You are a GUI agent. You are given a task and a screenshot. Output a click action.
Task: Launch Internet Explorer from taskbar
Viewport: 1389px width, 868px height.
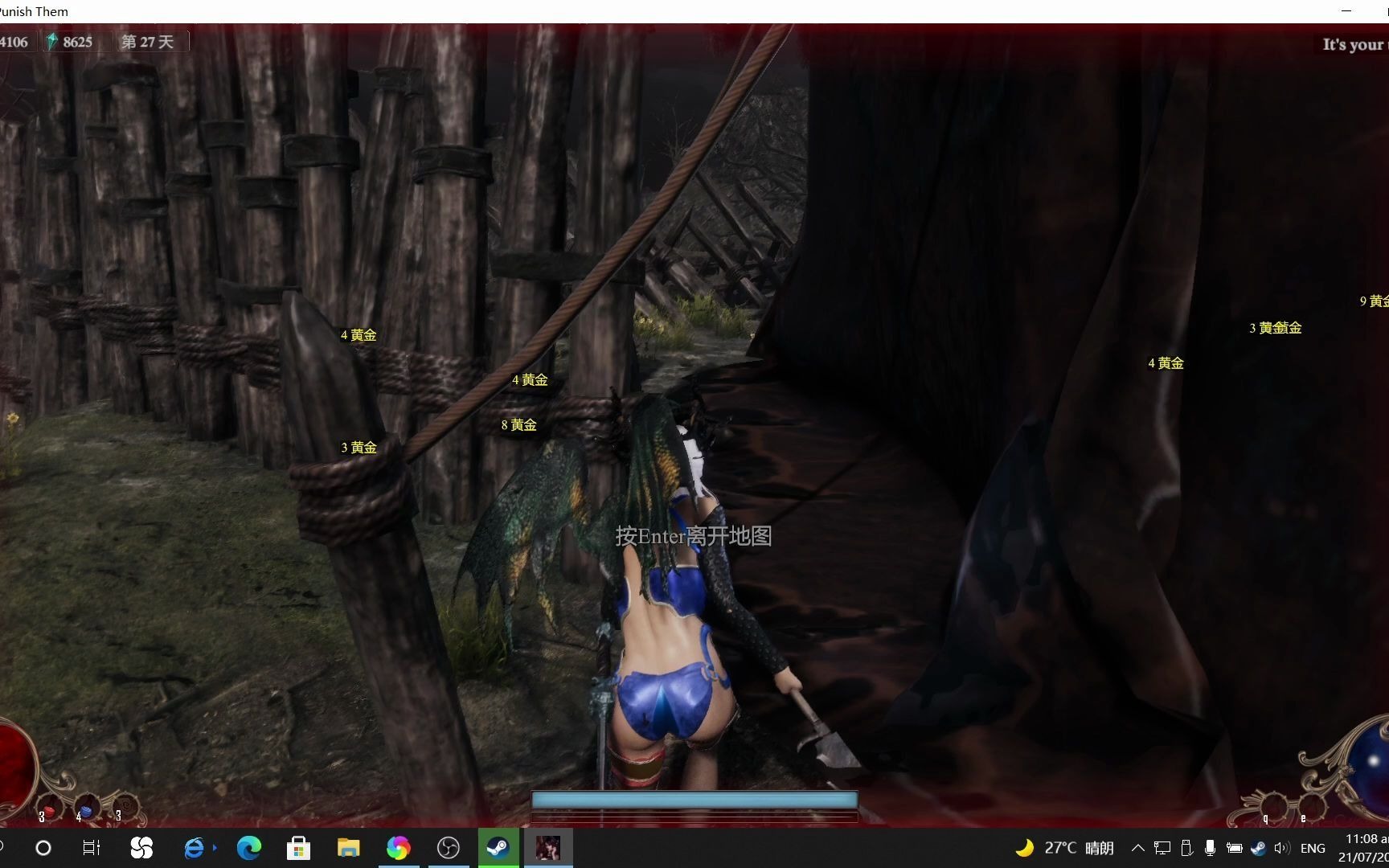pos(194,848)
